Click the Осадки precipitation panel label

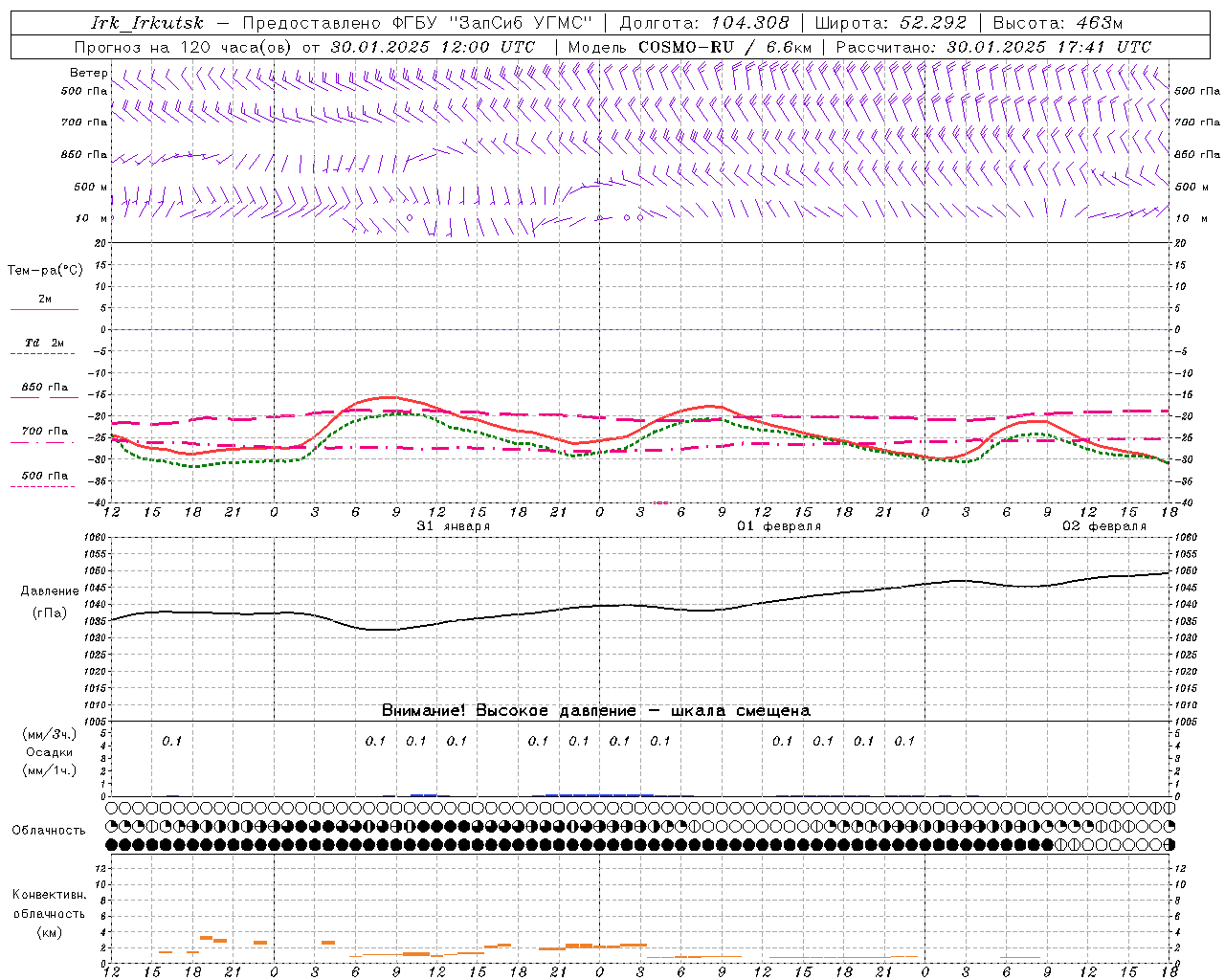[50, 753]
